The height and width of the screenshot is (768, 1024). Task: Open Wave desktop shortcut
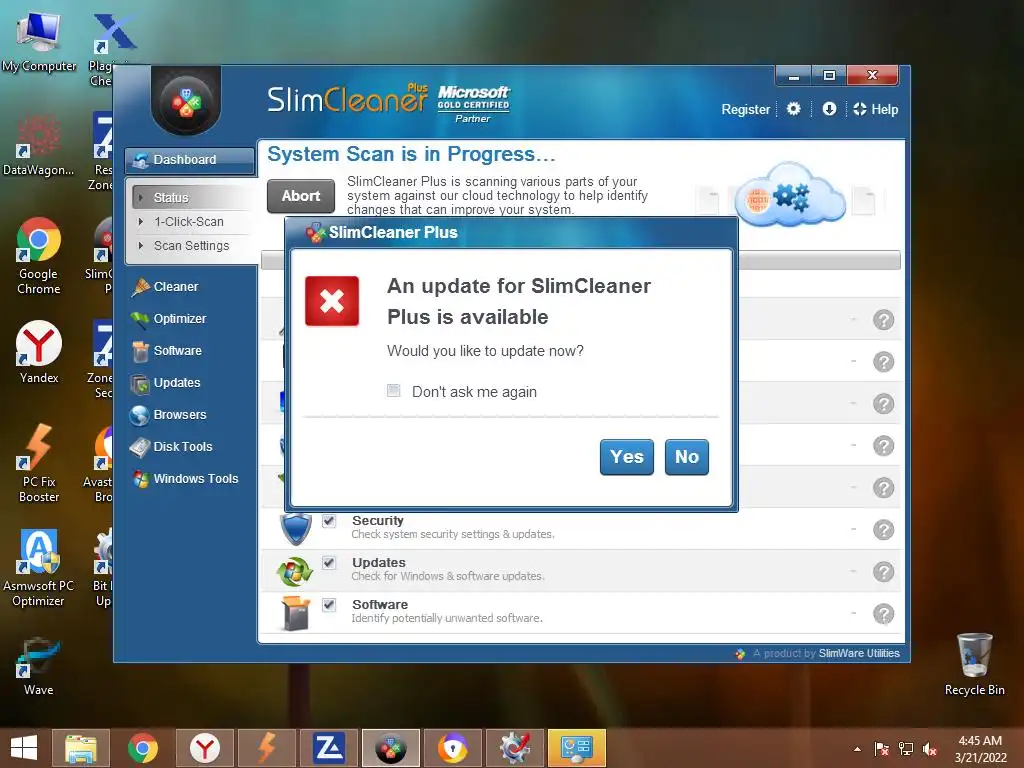pos(39,666)
